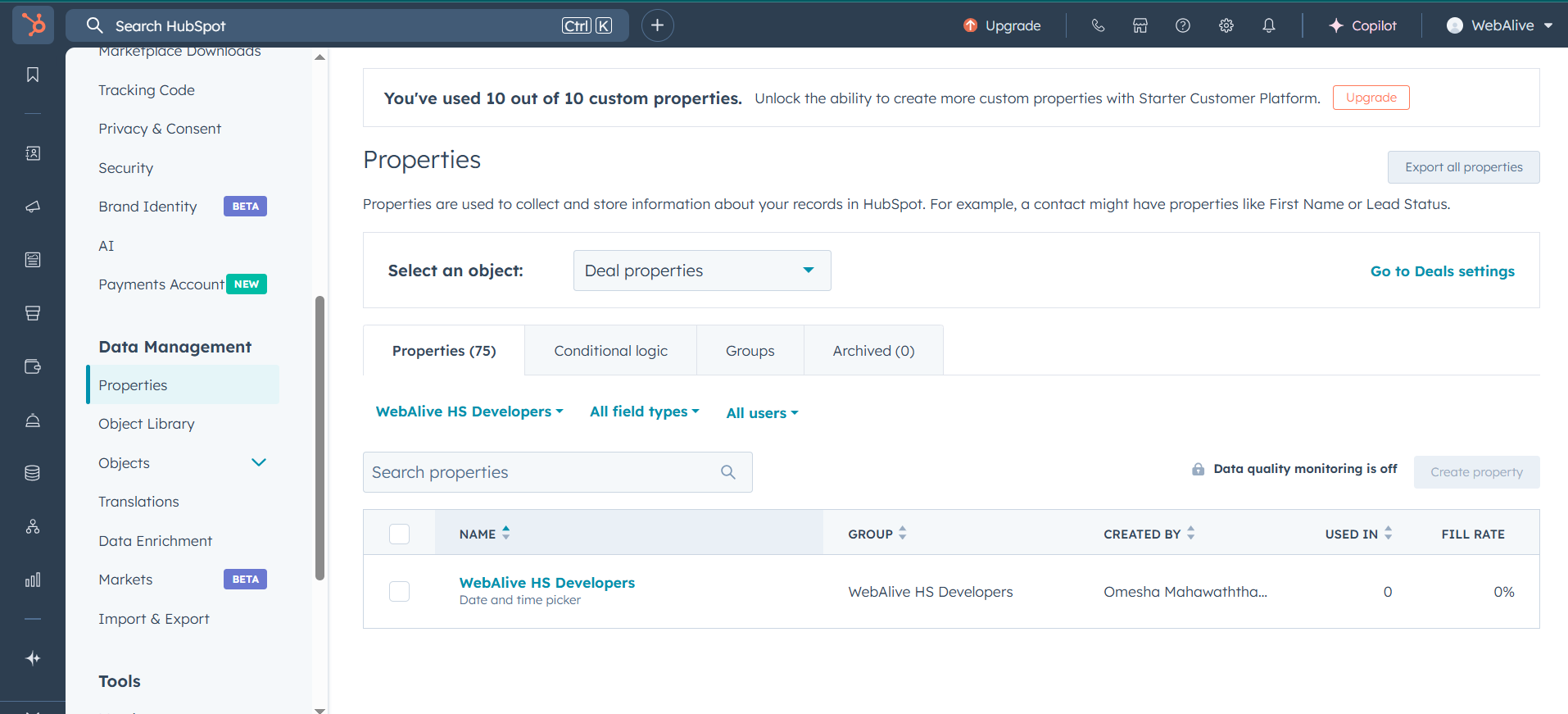Open the Help question mark icon
Screen dimensions: 1568x714
coord(1183,25)
